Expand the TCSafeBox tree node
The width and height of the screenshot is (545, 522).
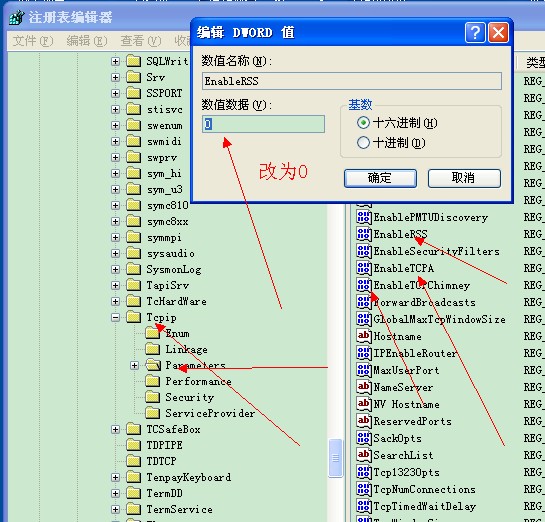[x=115, y=430]
